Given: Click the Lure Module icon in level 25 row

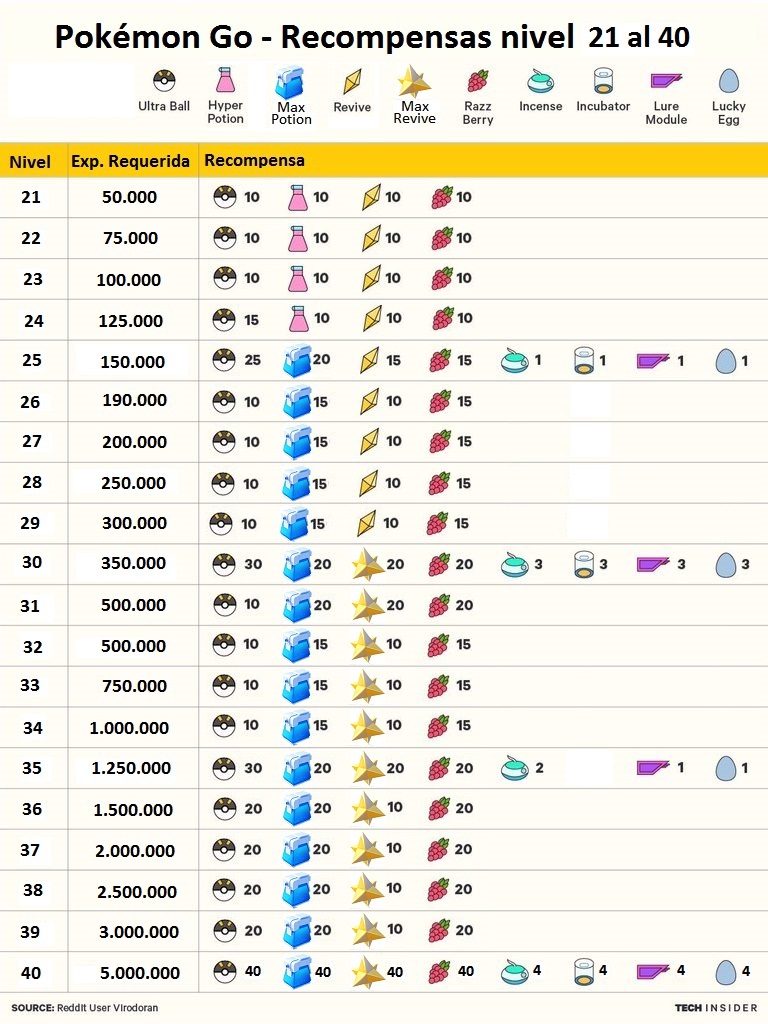Looking at the screenshot, I should click(x=653, y=360).
